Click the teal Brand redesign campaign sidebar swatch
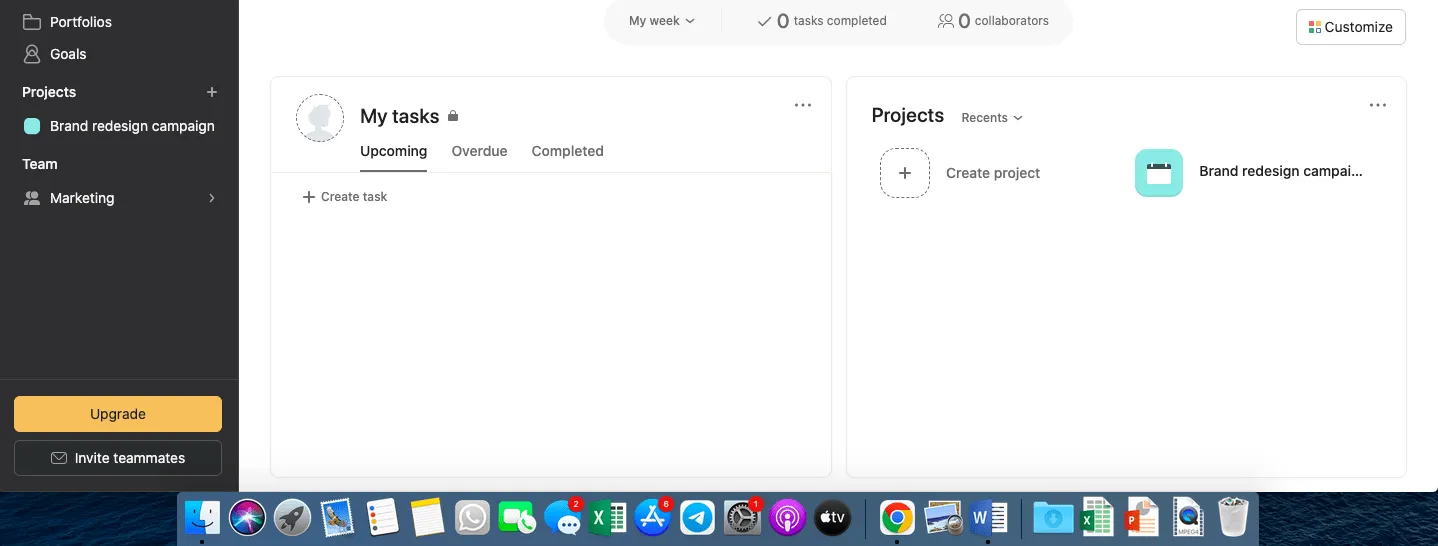Viewport: 1438px width, 546px height. click(x=32, y=126)
